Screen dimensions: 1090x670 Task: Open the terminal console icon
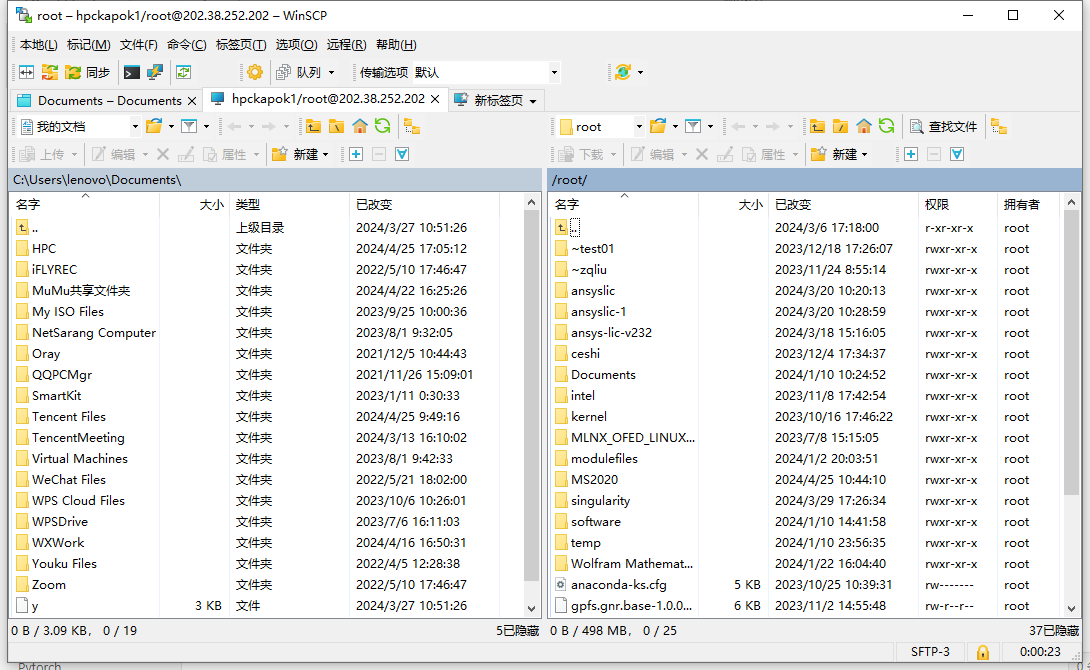(131, 72)
